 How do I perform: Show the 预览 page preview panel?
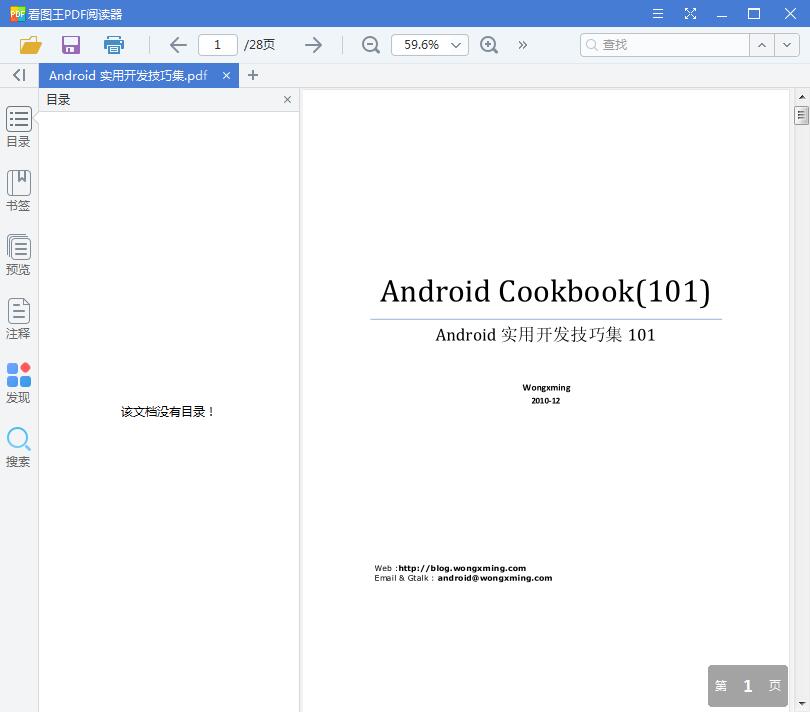(x=18, y=254)
